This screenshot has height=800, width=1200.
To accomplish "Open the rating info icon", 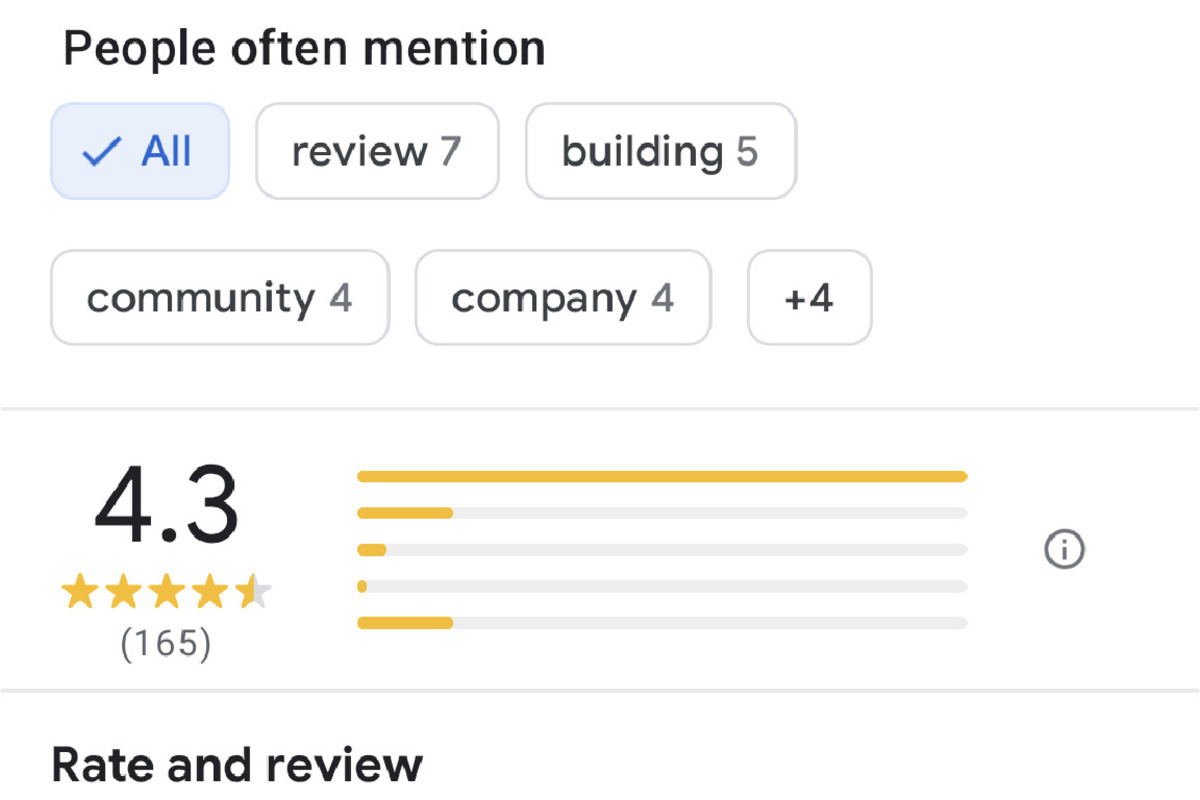I will (1064, 549).
